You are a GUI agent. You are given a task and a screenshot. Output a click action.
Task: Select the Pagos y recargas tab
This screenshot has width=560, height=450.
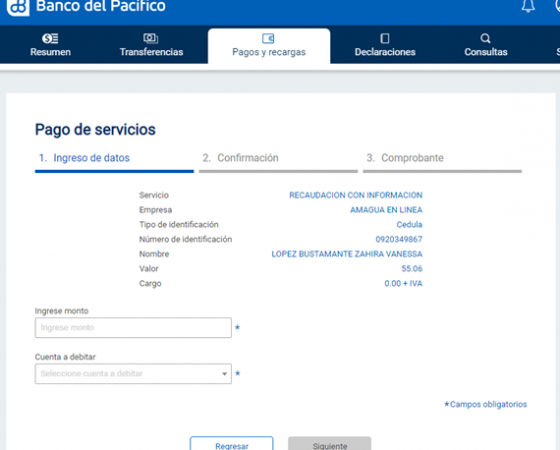click(x=269, y=46)
